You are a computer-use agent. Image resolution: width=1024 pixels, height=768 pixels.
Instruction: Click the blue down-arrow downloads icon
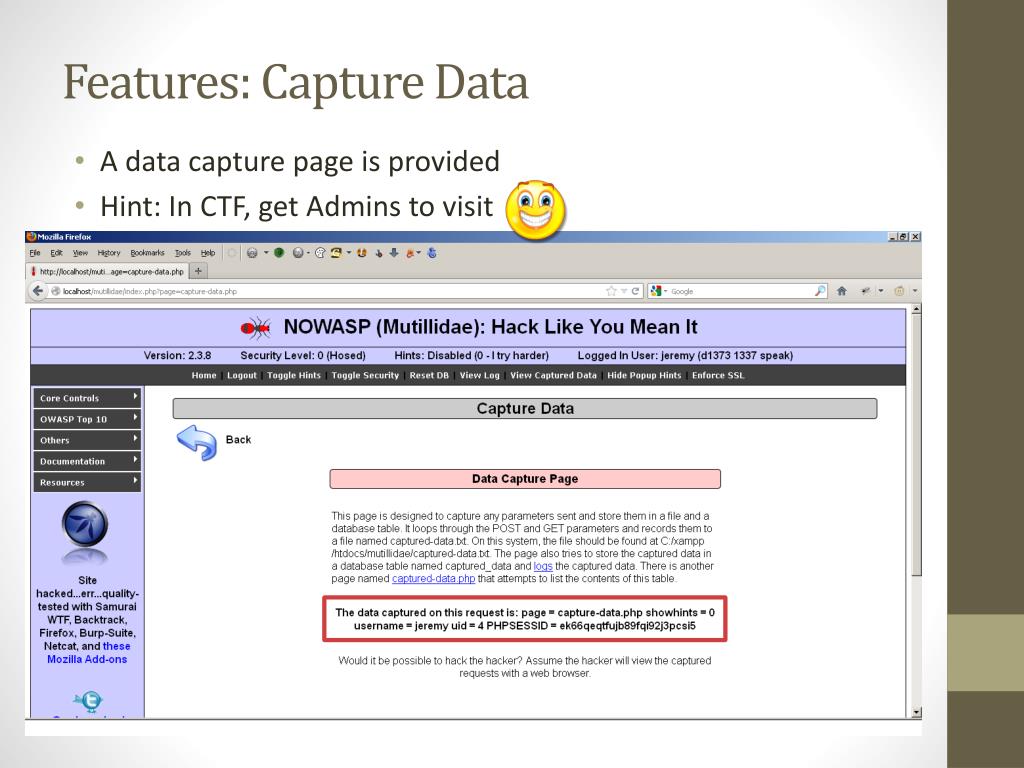click(x=394, y=253)
